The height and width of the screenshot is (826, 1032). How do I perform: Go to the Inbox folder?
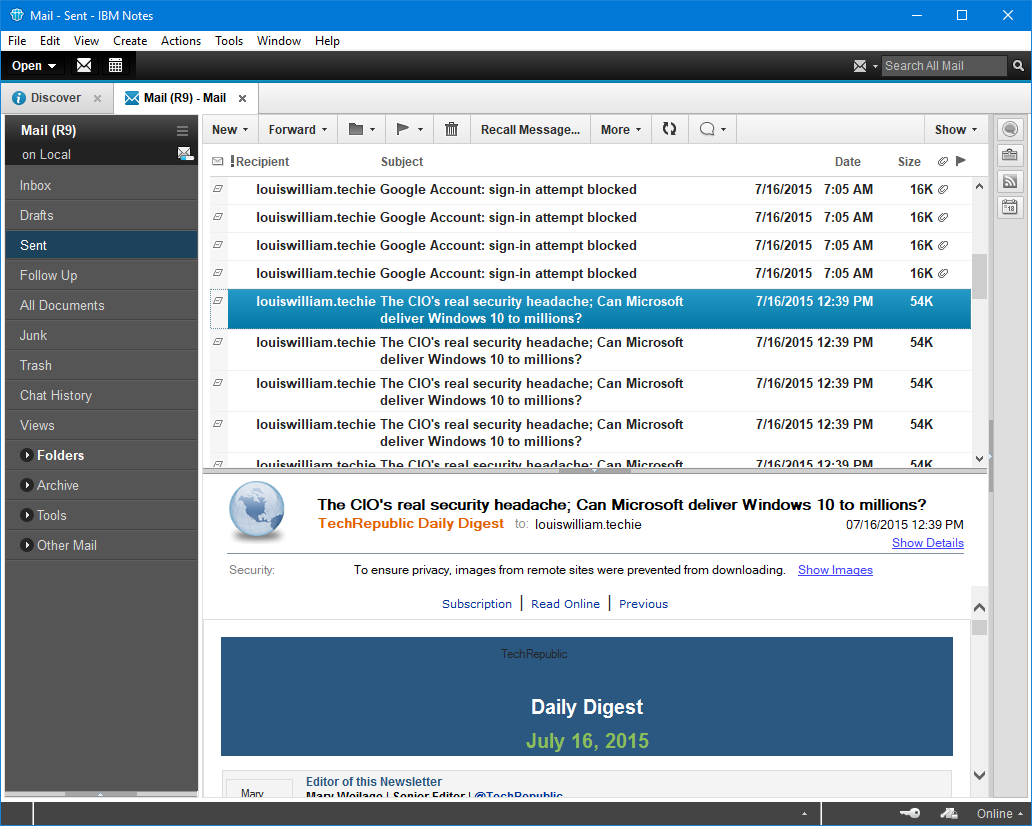click(x=101, y=186)
